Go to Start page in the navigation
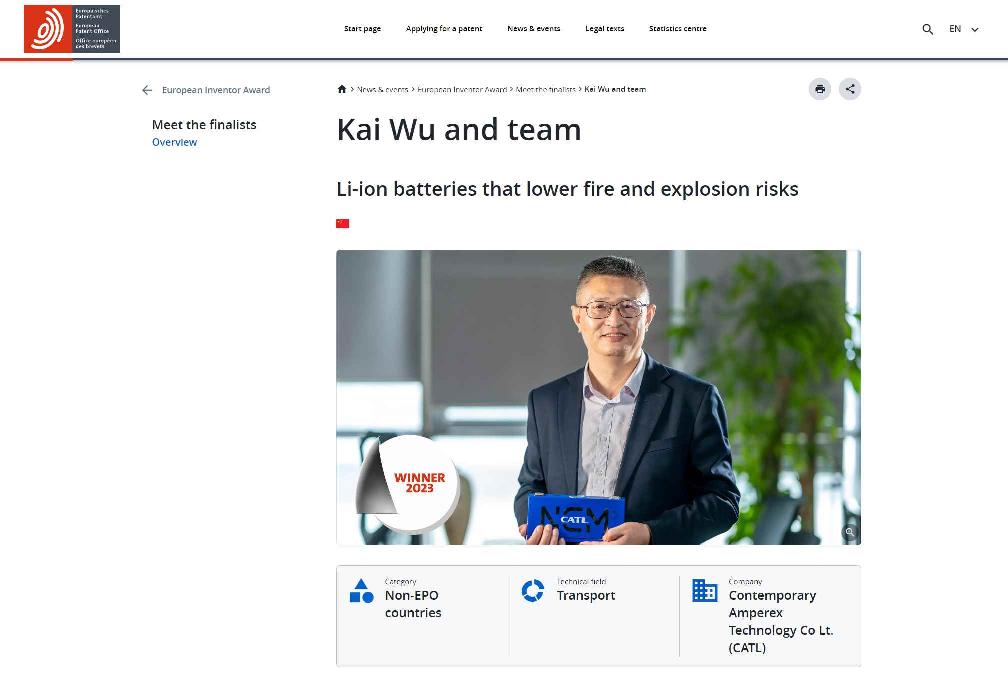Viewport: 1008px width, 674px height. click(x=363, y=29)
